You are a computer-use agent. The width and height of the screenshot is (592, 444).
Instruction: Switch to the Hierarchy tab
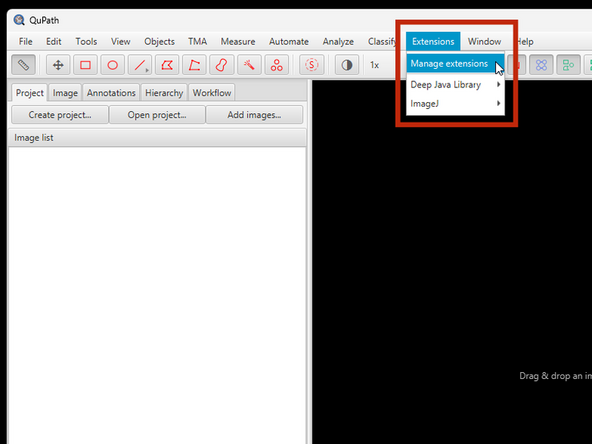coord(164,93)
